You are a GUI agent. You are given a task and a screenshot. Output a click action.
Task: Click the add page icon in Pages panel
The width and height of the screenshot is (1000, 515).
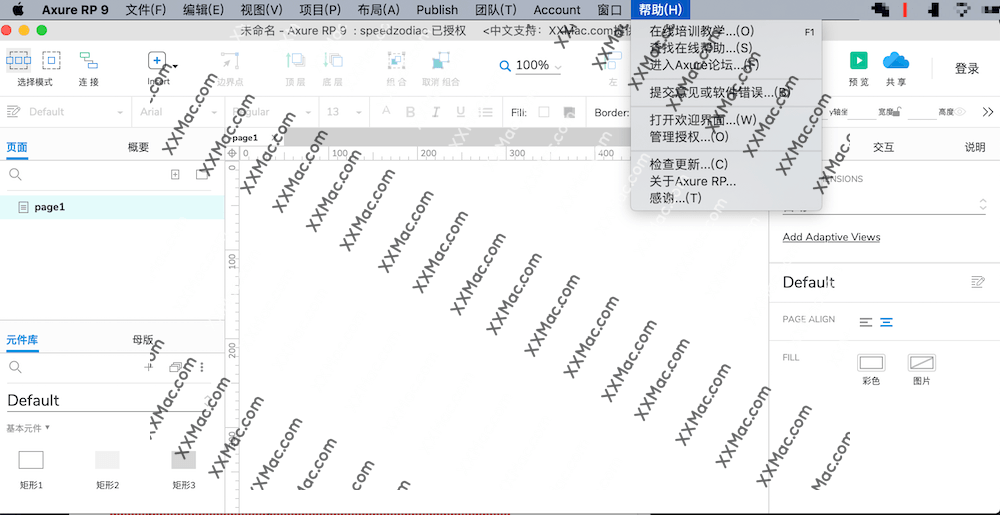point(175,175)
